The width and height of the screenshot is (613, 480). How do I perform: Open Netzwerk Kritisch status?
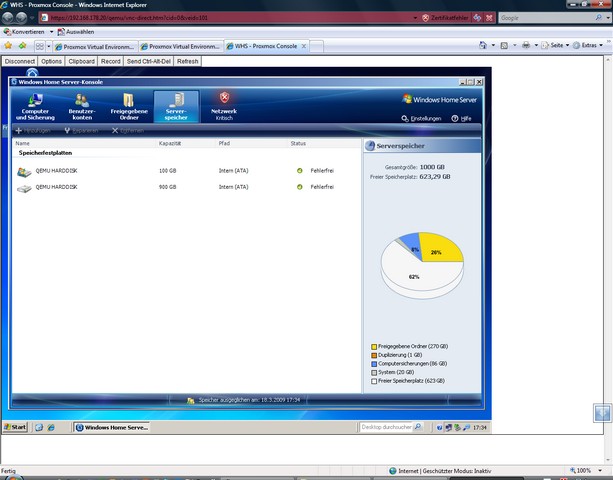point(224,106)
